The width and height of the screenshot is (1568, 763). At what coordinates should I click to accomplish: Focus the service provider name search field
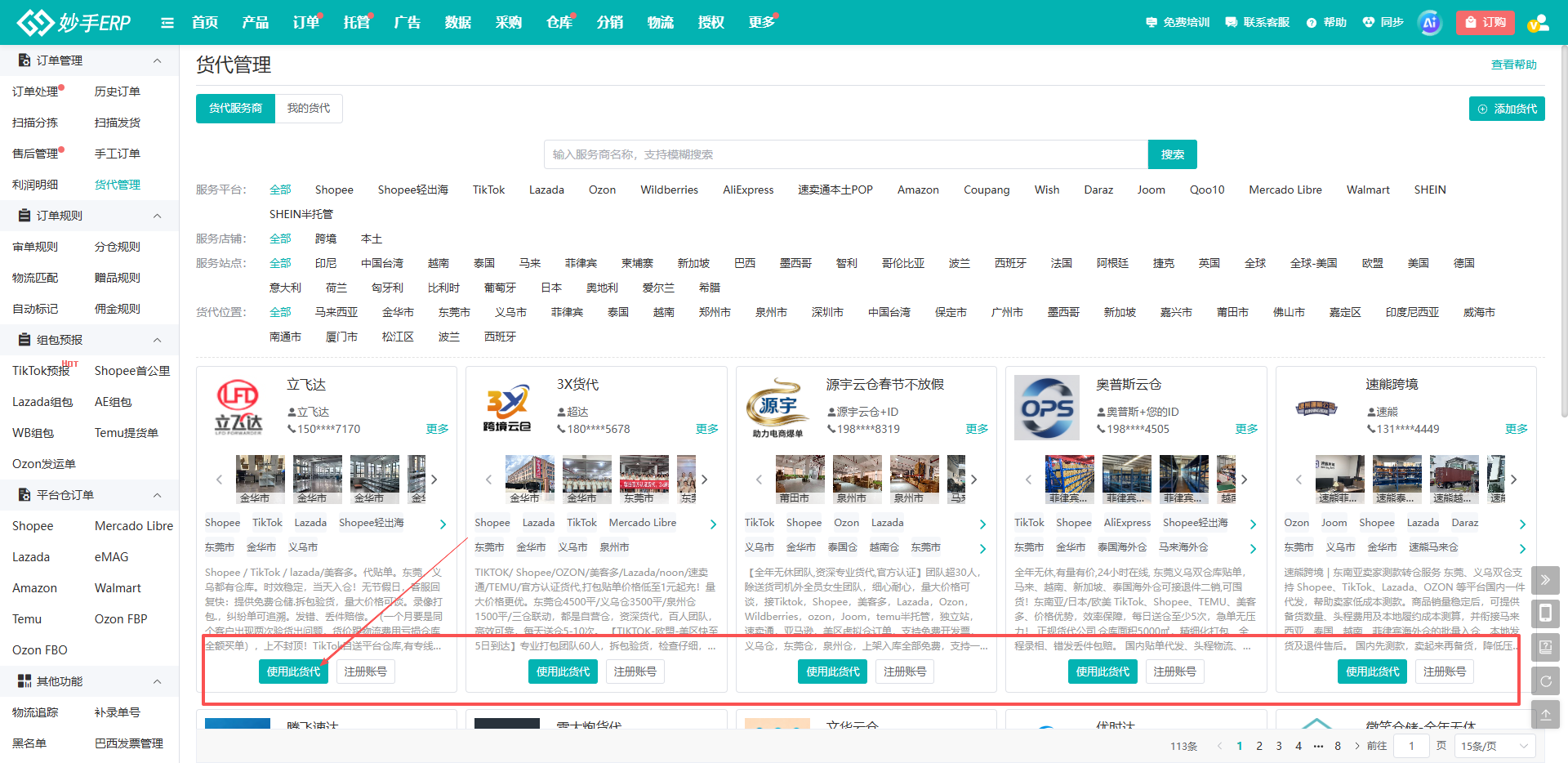[x=846, y=154]
